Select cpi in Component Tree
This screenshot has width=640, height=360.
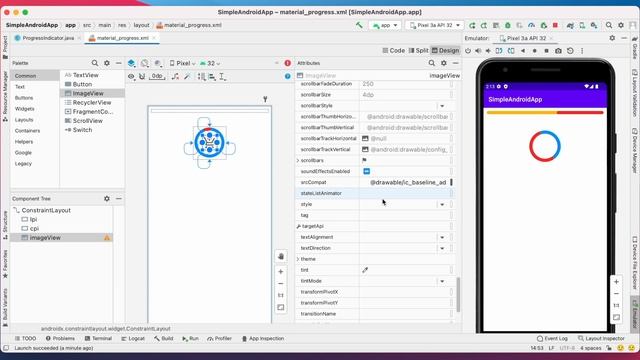[34, 229]
